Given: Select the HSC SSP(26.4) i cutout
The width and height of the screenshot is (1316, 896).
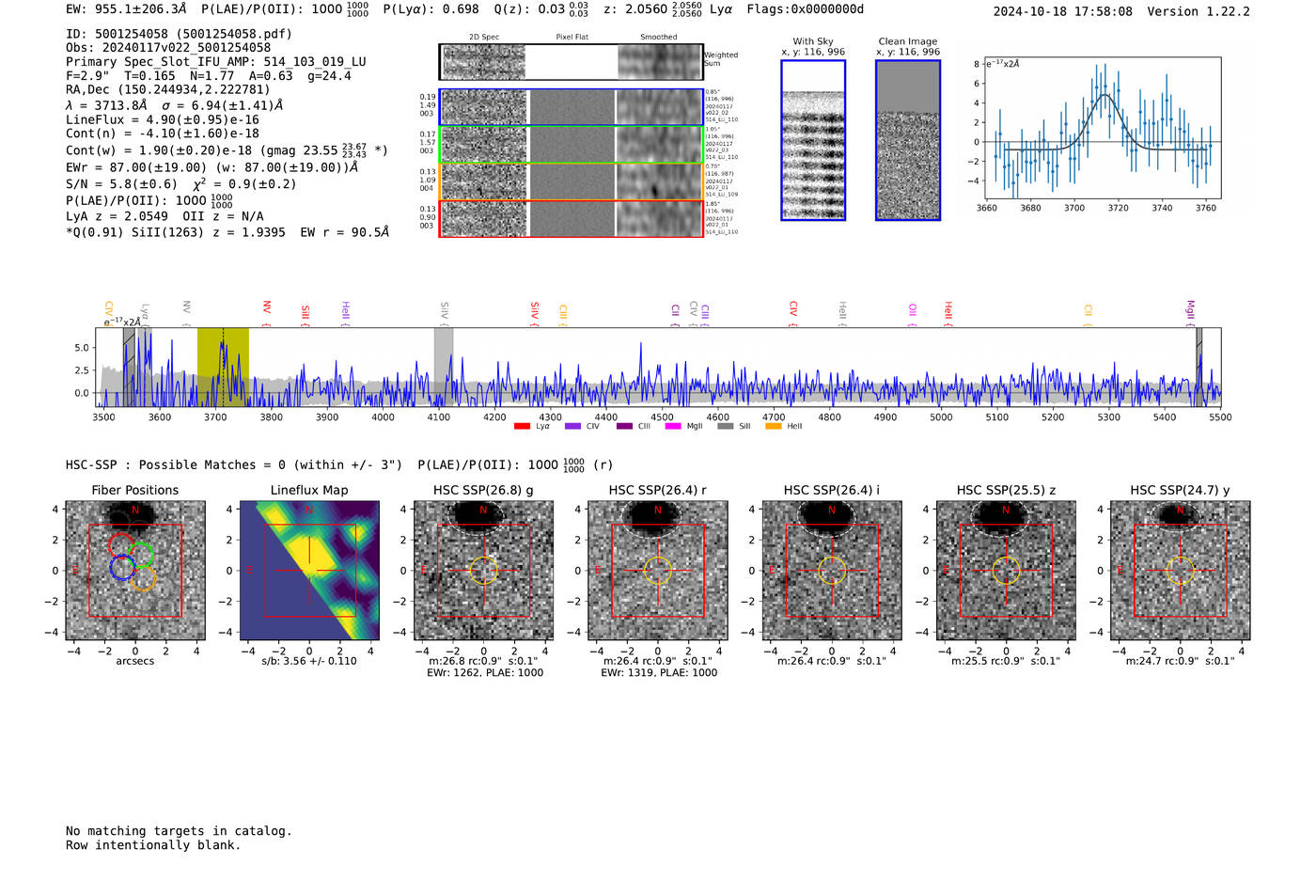Looking at the screenshot, I should pos(832,571).
